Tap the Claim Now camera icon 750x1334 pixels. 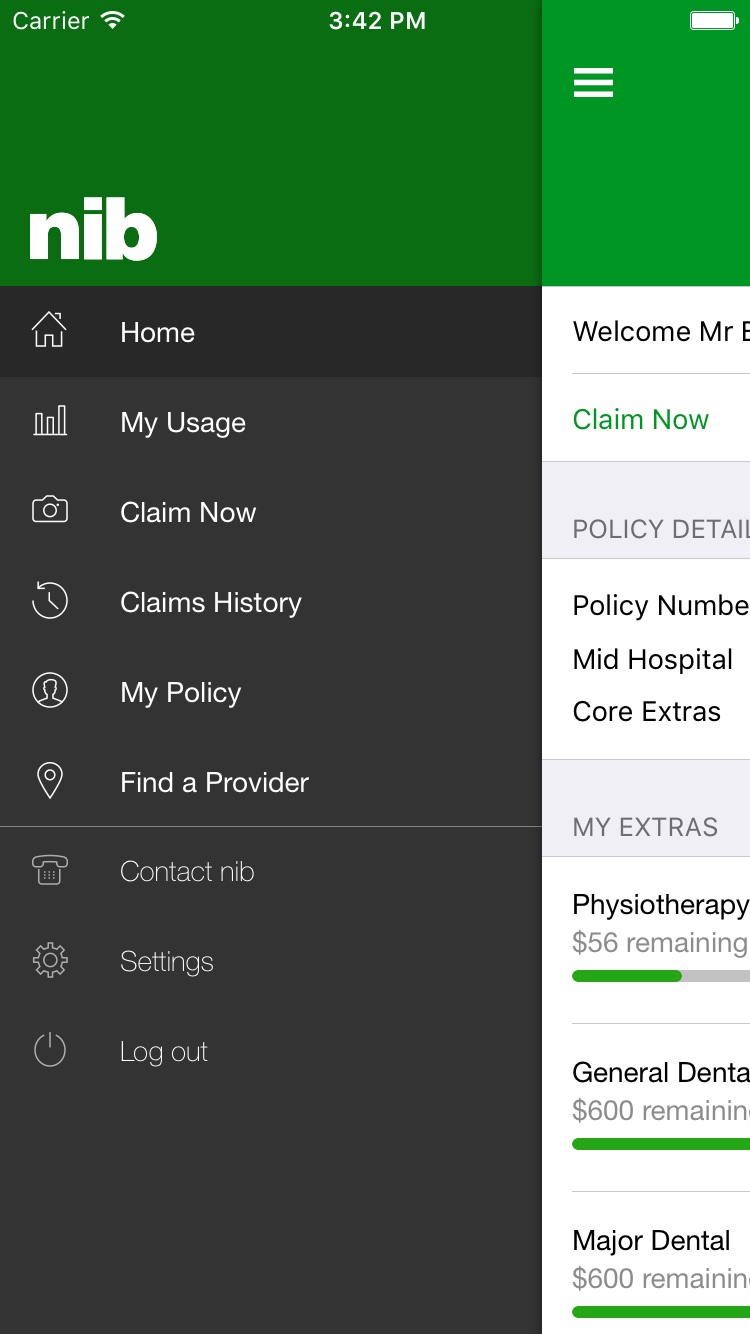pyautogui.click(x=50, y=510)
